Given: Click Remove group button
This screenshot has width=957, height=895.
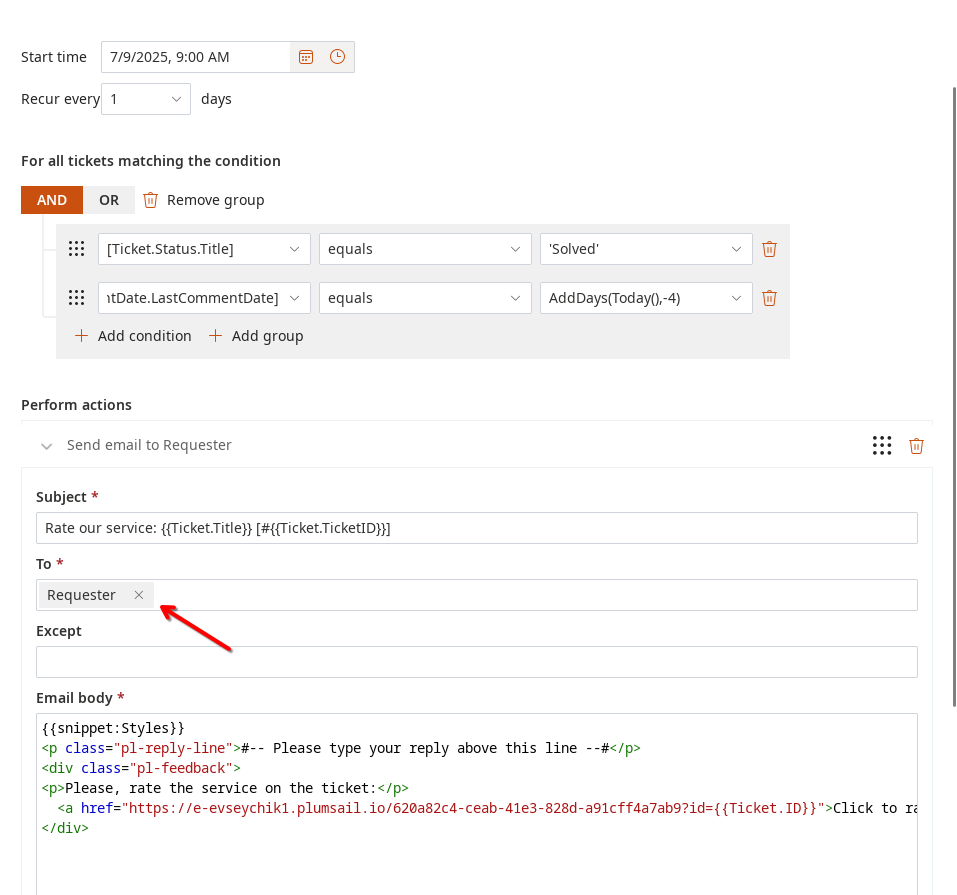Looking at the screenshot, I should (204, 200).
